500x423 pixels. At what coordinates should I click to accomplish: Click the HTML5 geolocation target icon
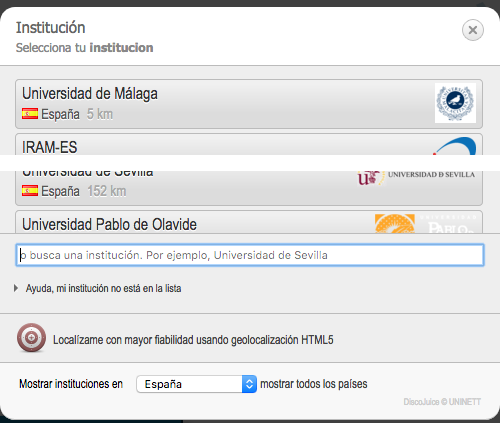coord(31,338)
